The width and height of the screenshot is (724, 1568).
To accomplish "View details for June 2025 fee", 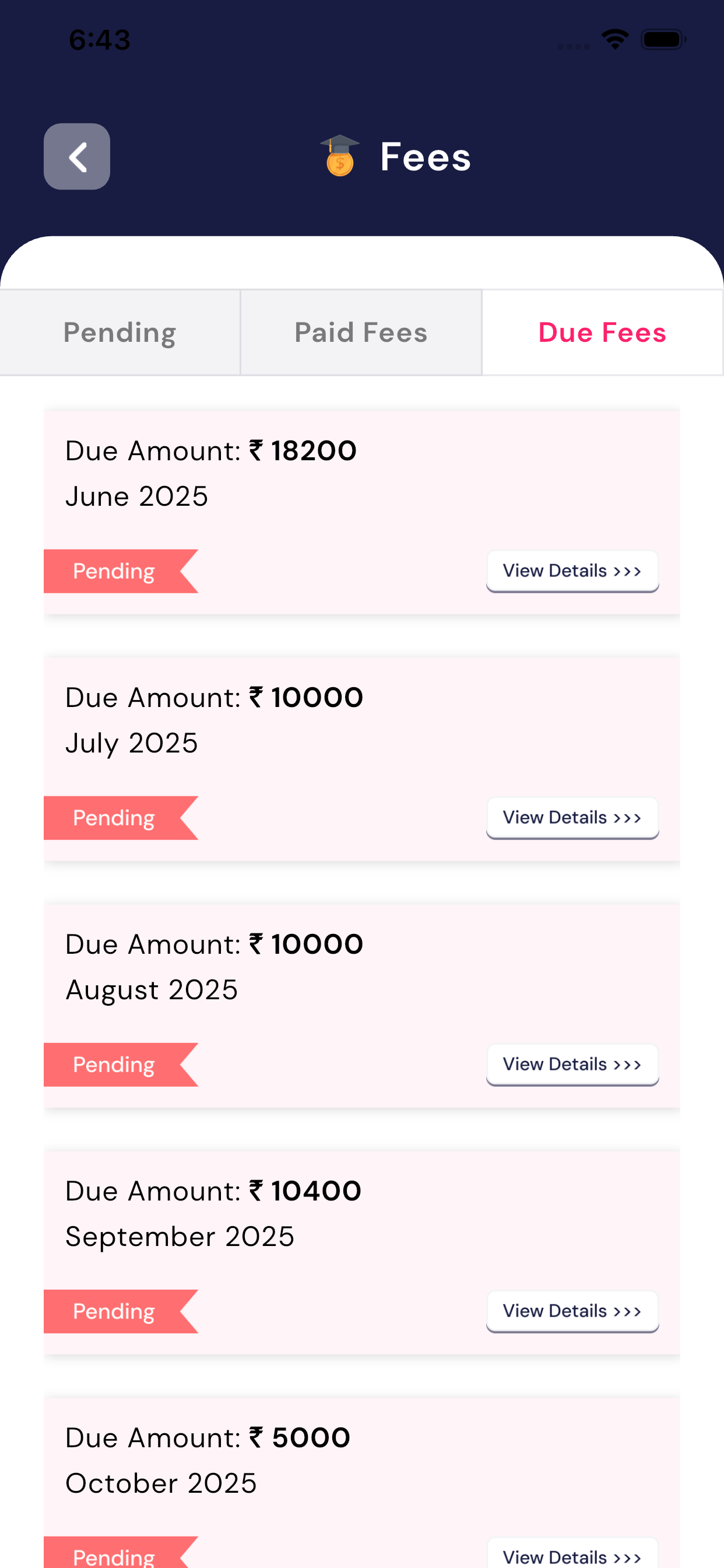I will pos(572,571).
